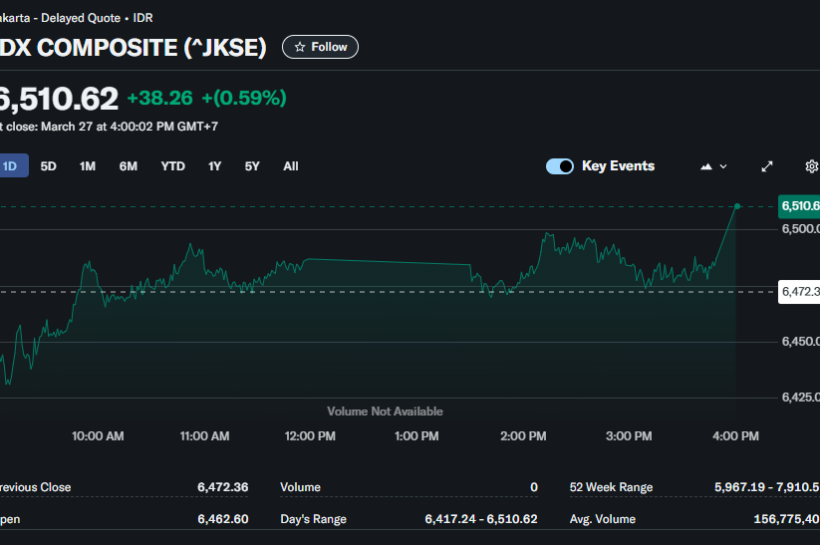Select the 1Y range tab
This screenshot has width=820, height=545.
[214, 166]
